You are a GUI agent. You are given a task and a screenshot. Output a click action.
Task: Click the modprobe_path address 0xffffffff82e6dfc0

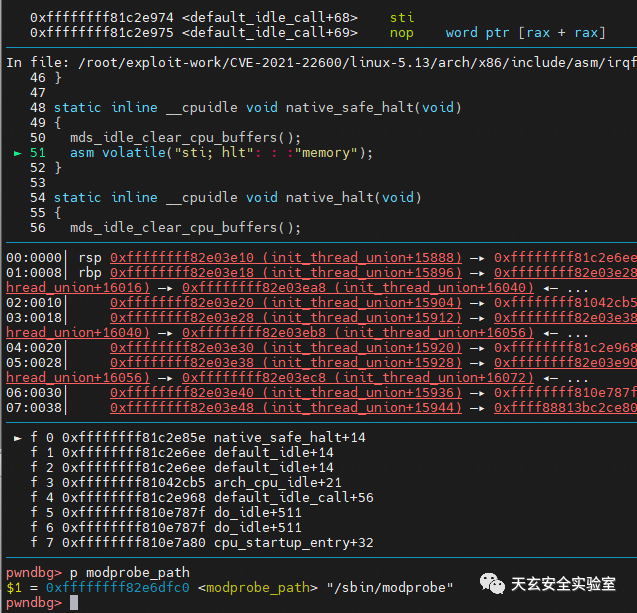click(x=118, y=588)
